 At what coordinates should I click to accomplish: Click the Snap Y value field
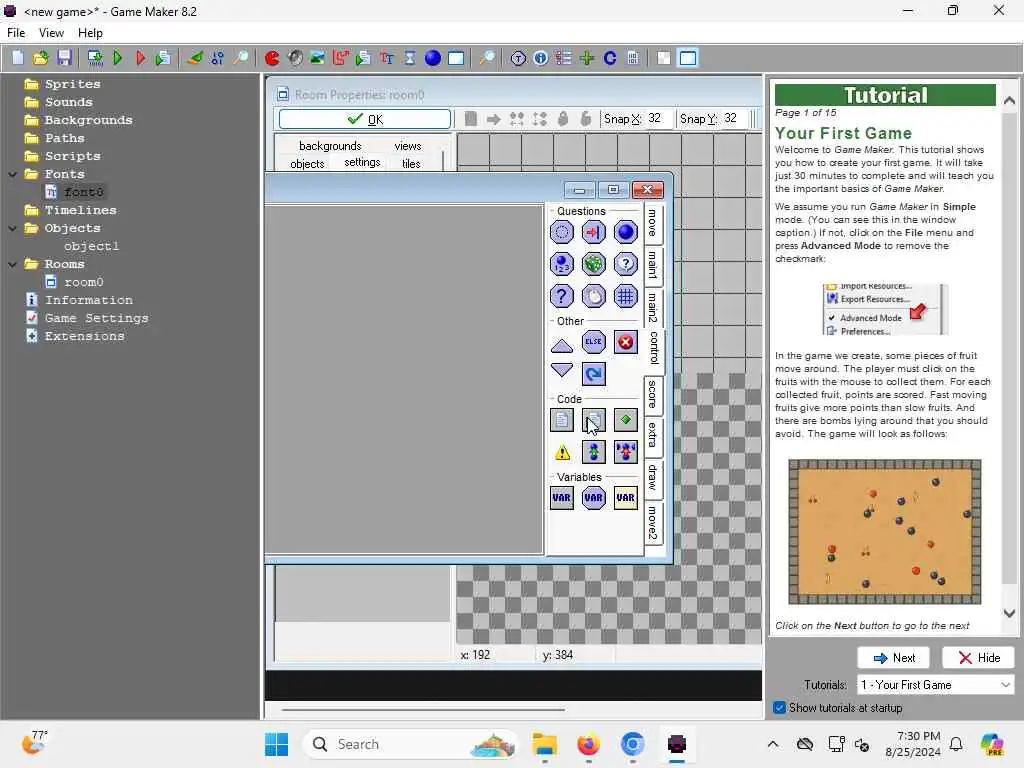tap(733, 118)
